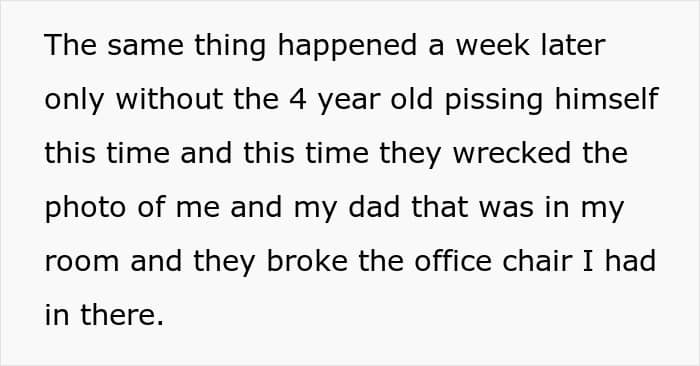The width and height of the screenshot is (700, 366).
Task: Click the word "The" starting the paragraph
Action: 71,45
